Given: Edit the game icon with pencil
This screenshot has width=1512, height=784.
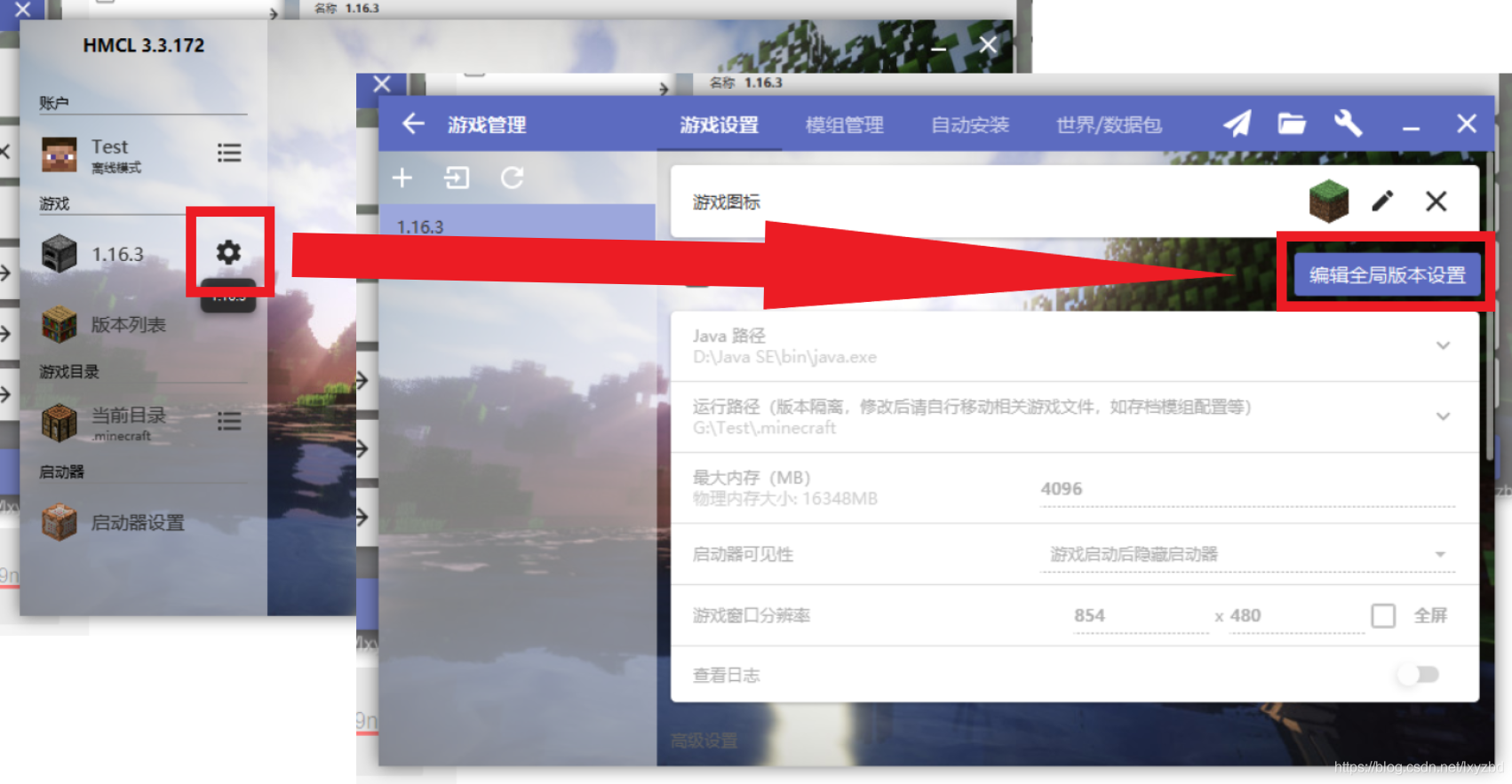Looking at the screenshot, I should (x=1382, y=202).
